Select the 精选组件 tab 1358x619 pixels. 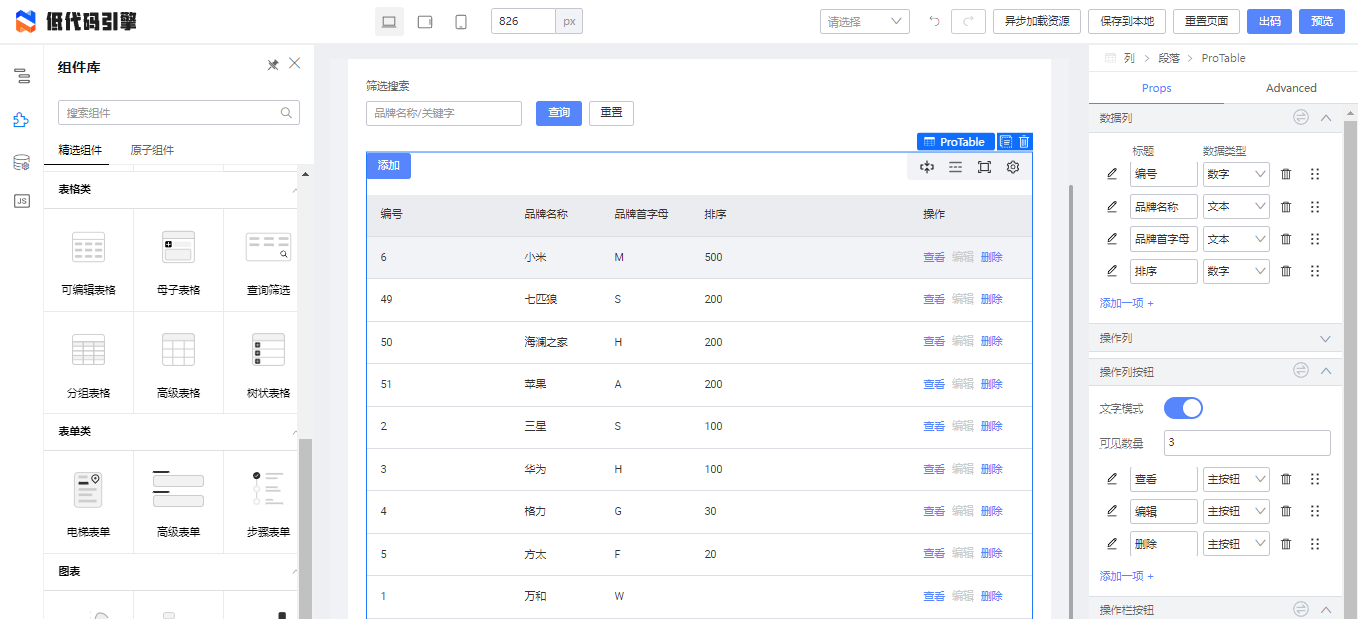[80, 150]
